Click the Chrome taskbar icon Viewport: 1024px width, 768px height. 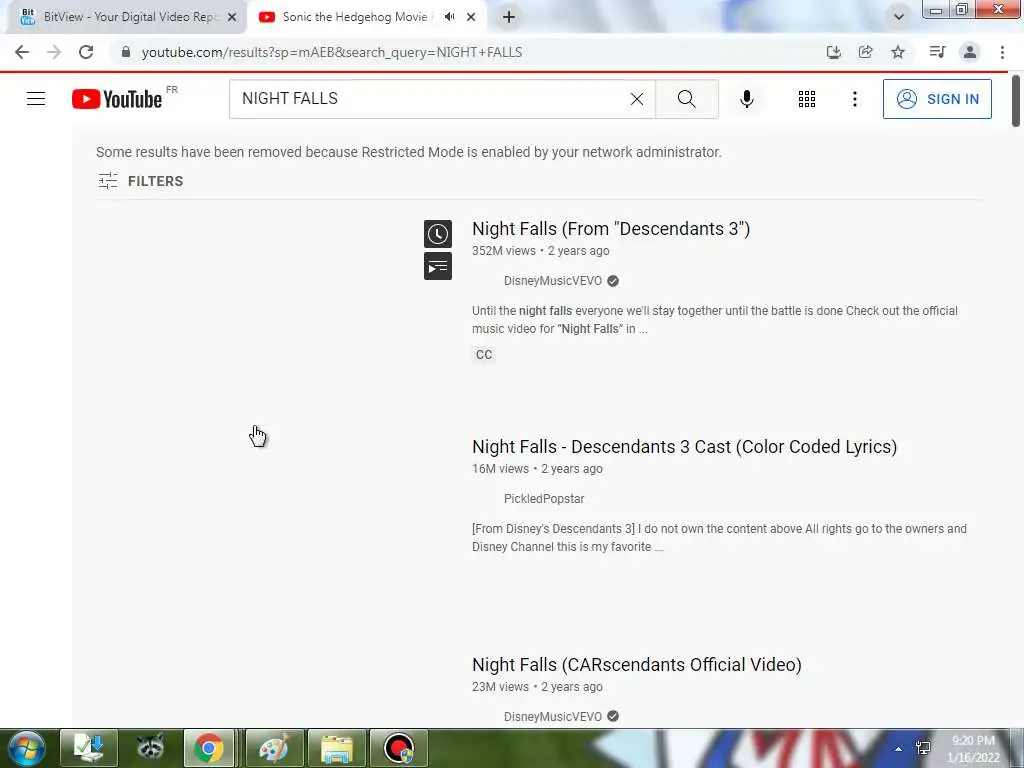click(209, 748)
